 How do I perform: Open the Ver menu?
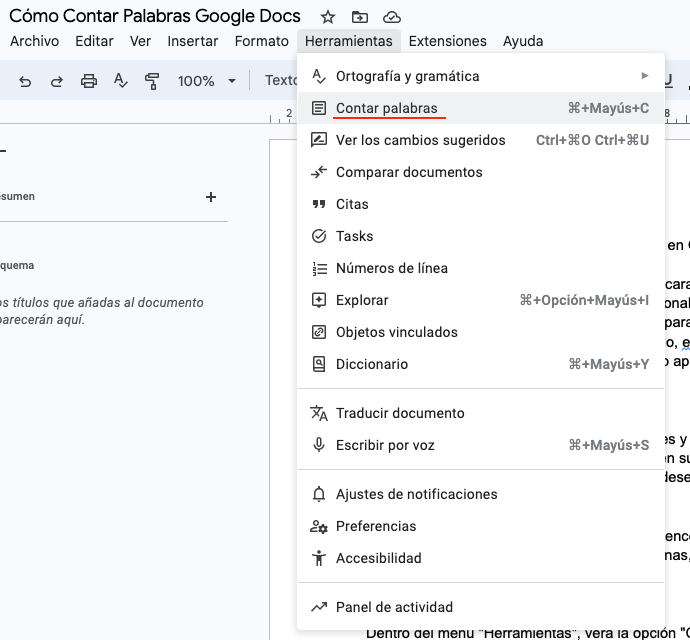coord(140,41)
